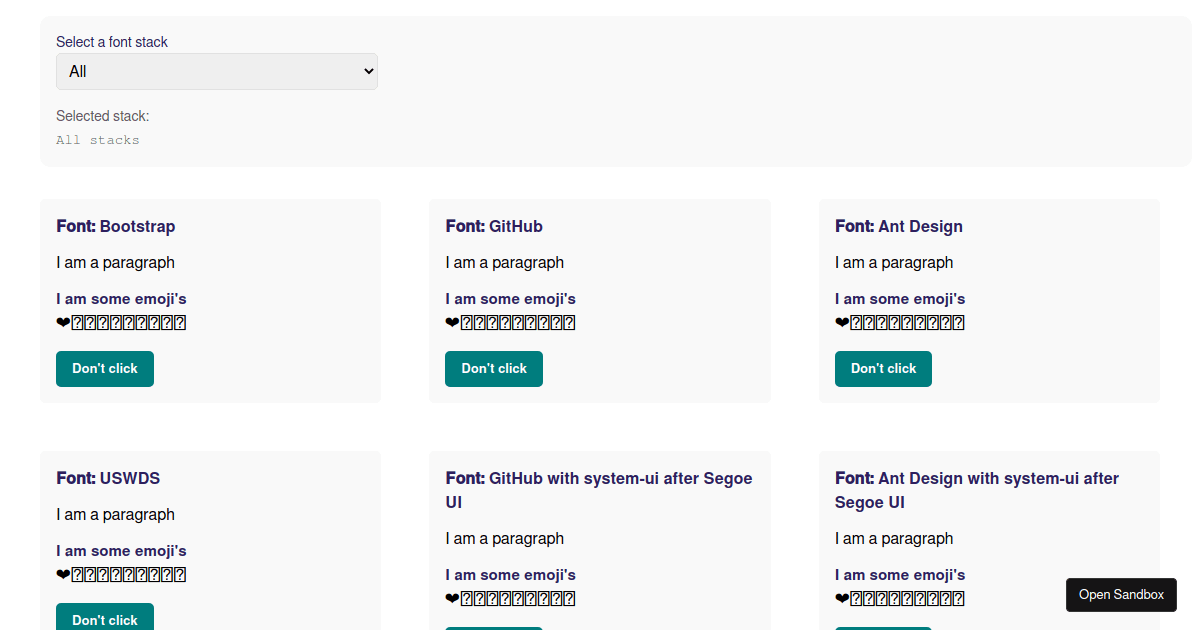This screenshot has height=630, width=1200.
Task: Click the Open Sandbox button
Action: point(1121,595)
